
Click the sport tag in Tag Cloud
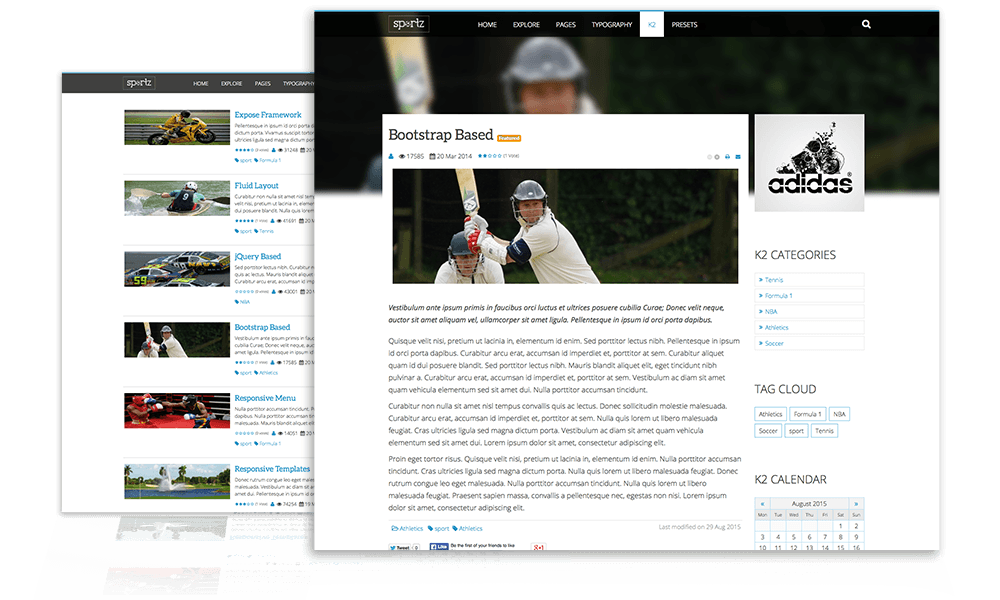point(796,431)
